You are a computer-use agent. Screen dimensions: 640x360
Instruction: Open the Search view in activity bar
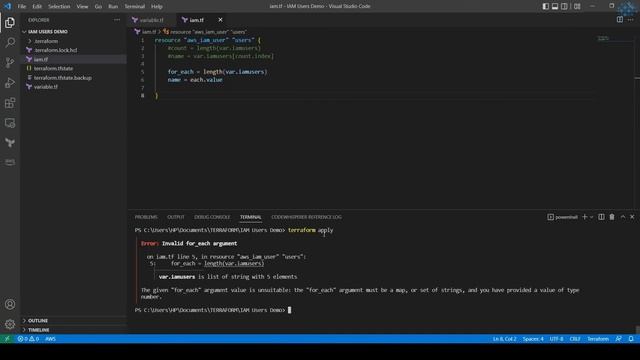[10, 42]
